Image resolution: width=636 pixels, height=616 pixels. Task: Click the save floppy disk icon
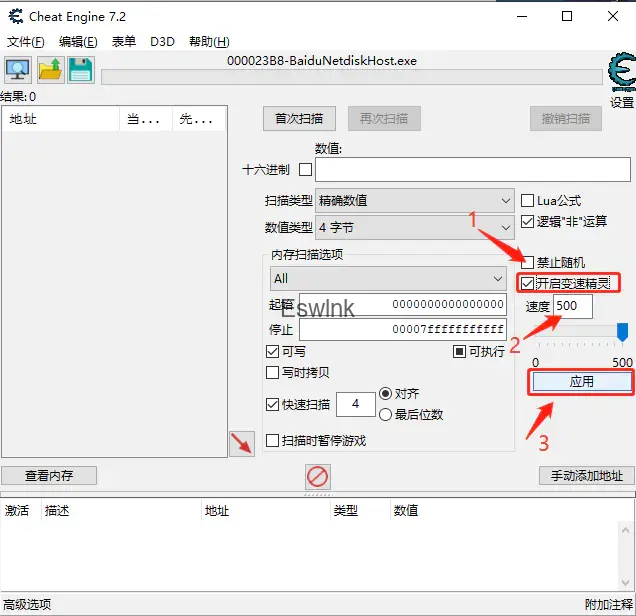click(x=80, y=70)
